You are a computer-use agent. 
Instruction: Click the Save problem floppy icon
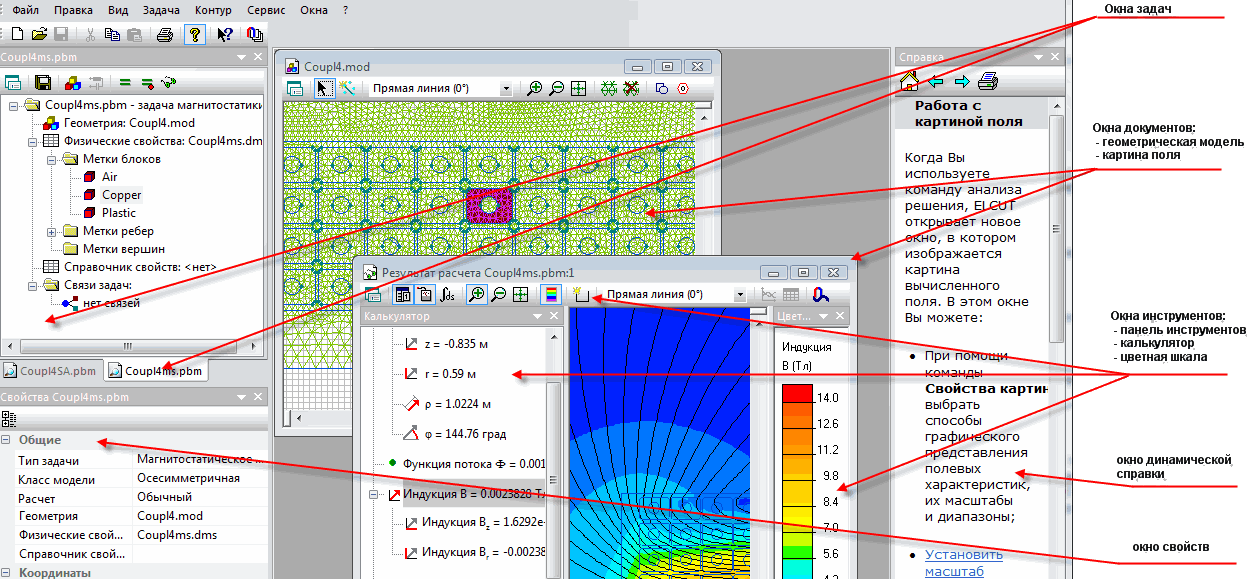[x=43, y=83]
